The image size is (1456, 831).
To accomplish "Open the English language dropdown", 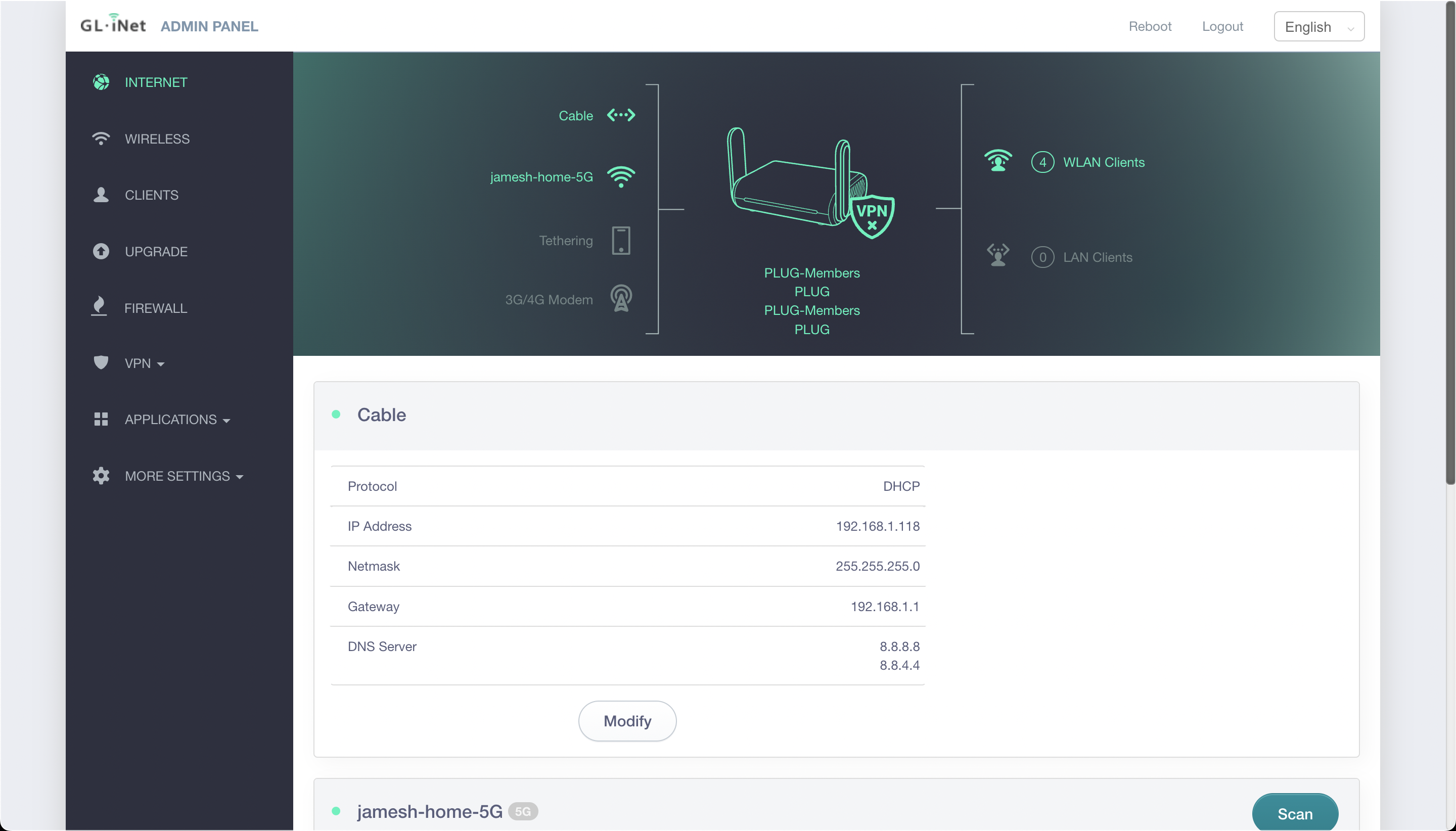I will coord(1318,27).
